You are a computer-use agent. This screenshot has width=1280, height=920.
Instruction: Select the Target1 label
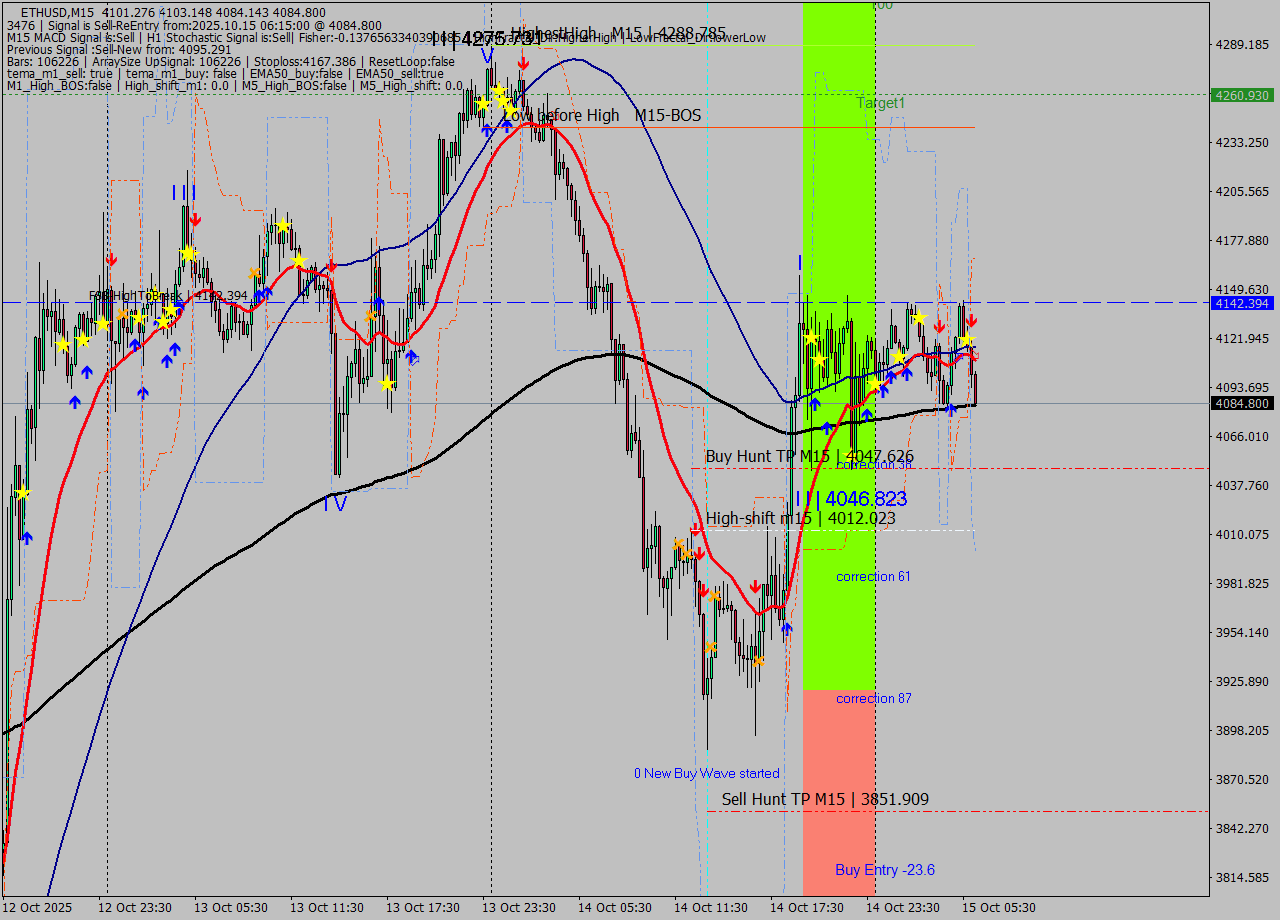point(880,103)
